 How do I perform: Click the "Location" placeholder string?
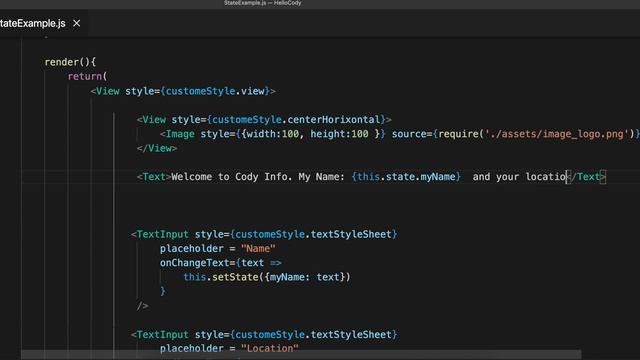point(270,349)
